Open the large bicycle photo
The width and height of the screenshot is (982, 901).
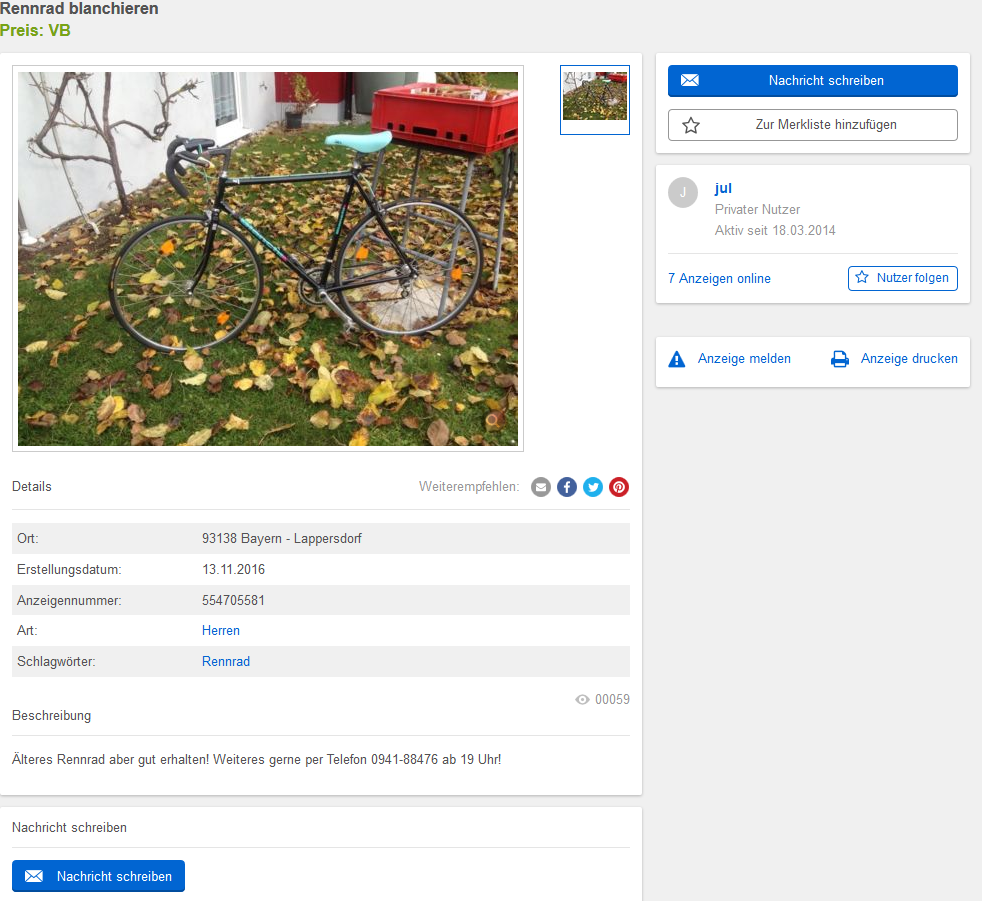pos(268,259)
